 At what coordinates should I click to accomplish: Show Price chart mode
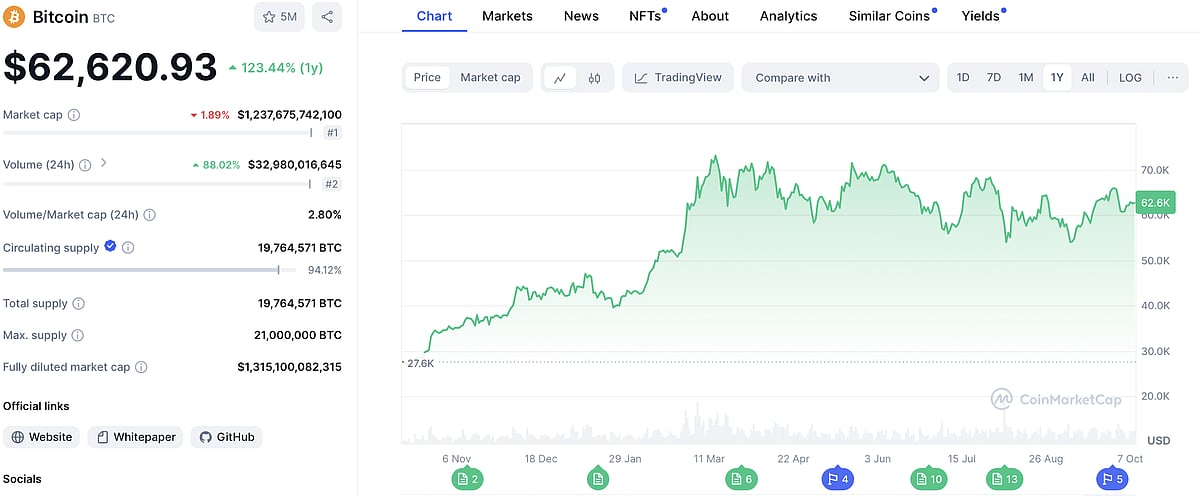point(427,78)
